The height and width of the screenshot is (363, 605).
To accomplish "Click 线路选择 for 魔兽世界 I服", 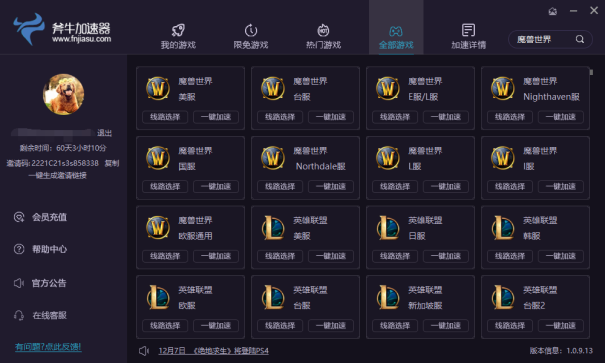I will (x=510, y=186).
